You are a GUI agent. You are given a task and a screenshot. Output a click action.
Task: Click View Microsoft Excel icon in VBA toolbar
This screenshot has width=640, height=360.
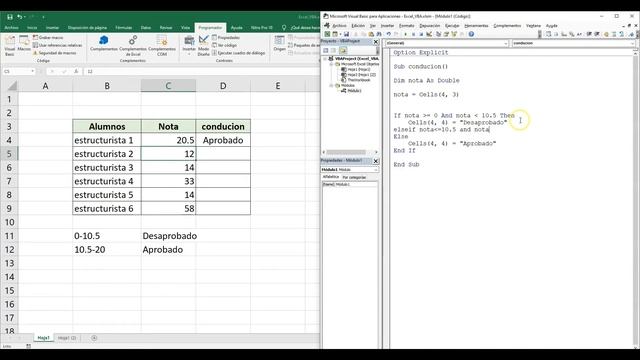click(327, 34)
